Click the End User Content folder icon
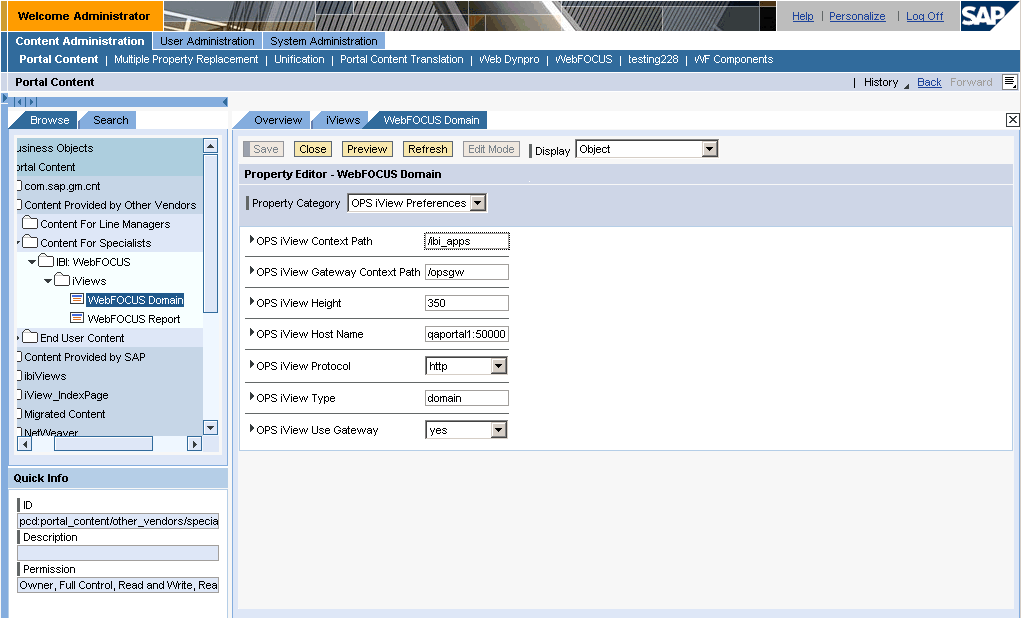Screen dimensions: 1022x618 [x=30, y=338]
